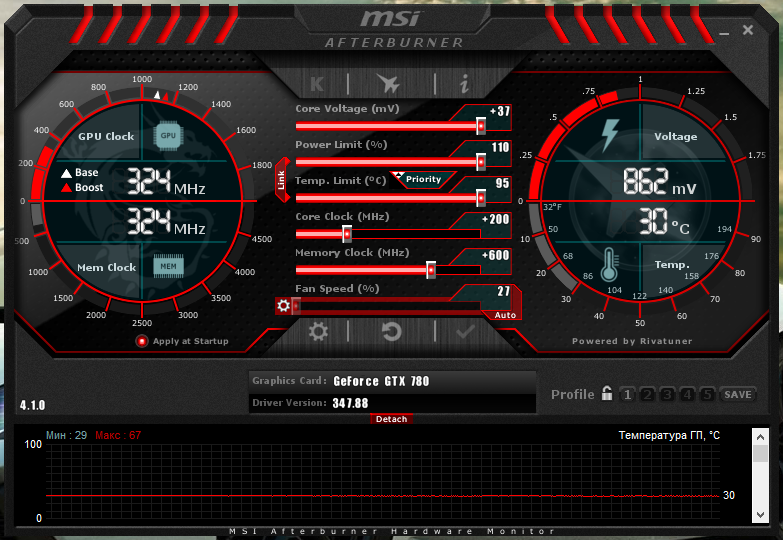Click the driver version 347.88 text
This screenshot has width=783, height=540.
[x=350, y=403]
